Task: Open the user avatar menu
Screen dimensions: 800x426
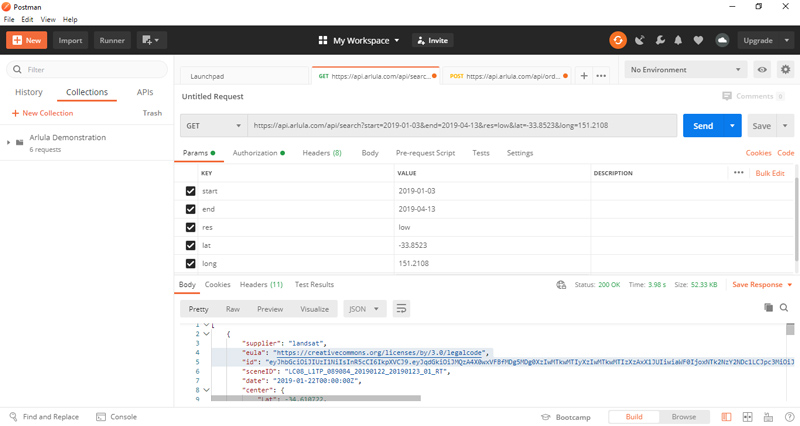Action: pos(722,40)
